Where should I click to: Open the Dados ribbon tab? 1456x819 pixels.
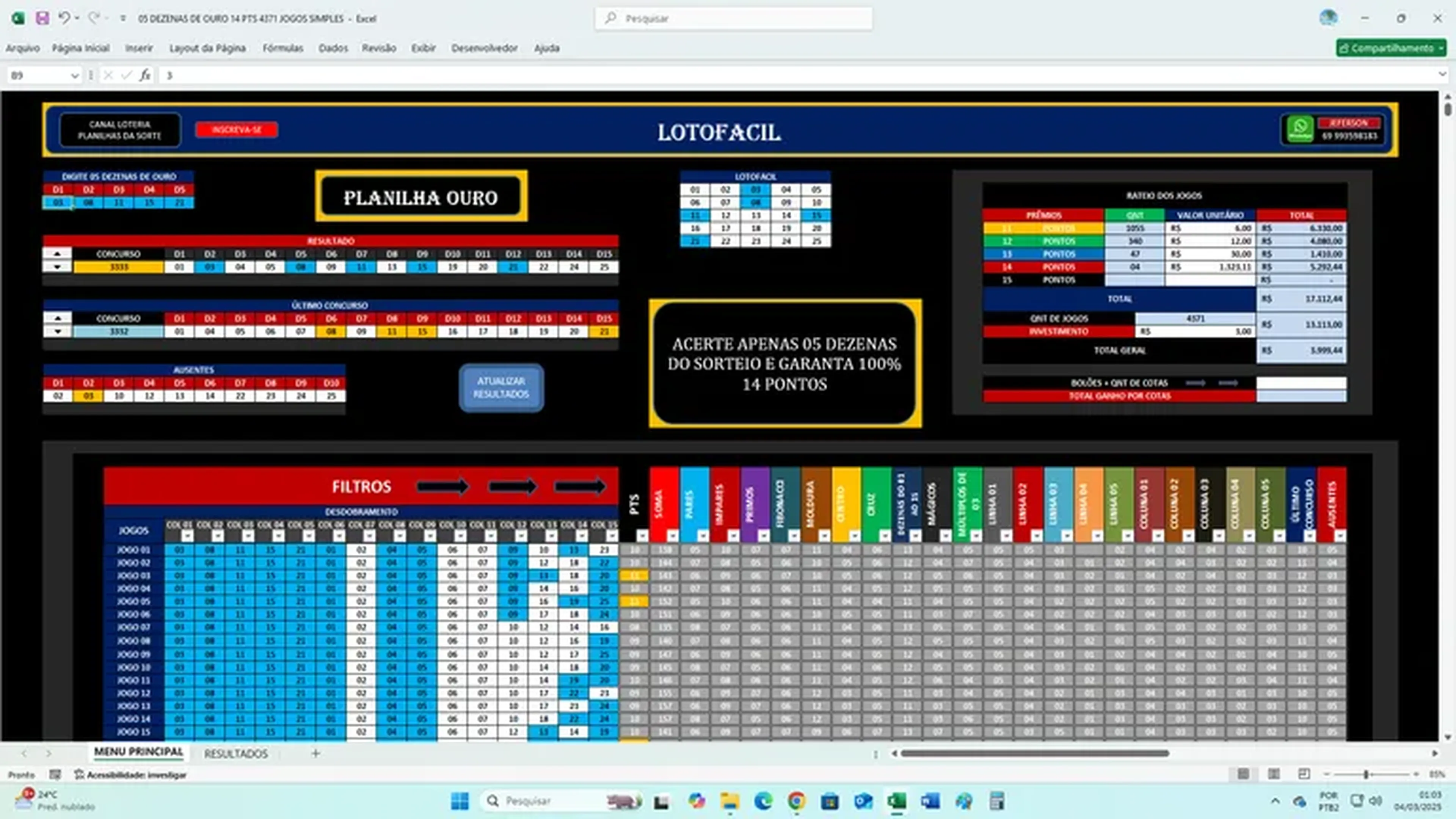333,48
